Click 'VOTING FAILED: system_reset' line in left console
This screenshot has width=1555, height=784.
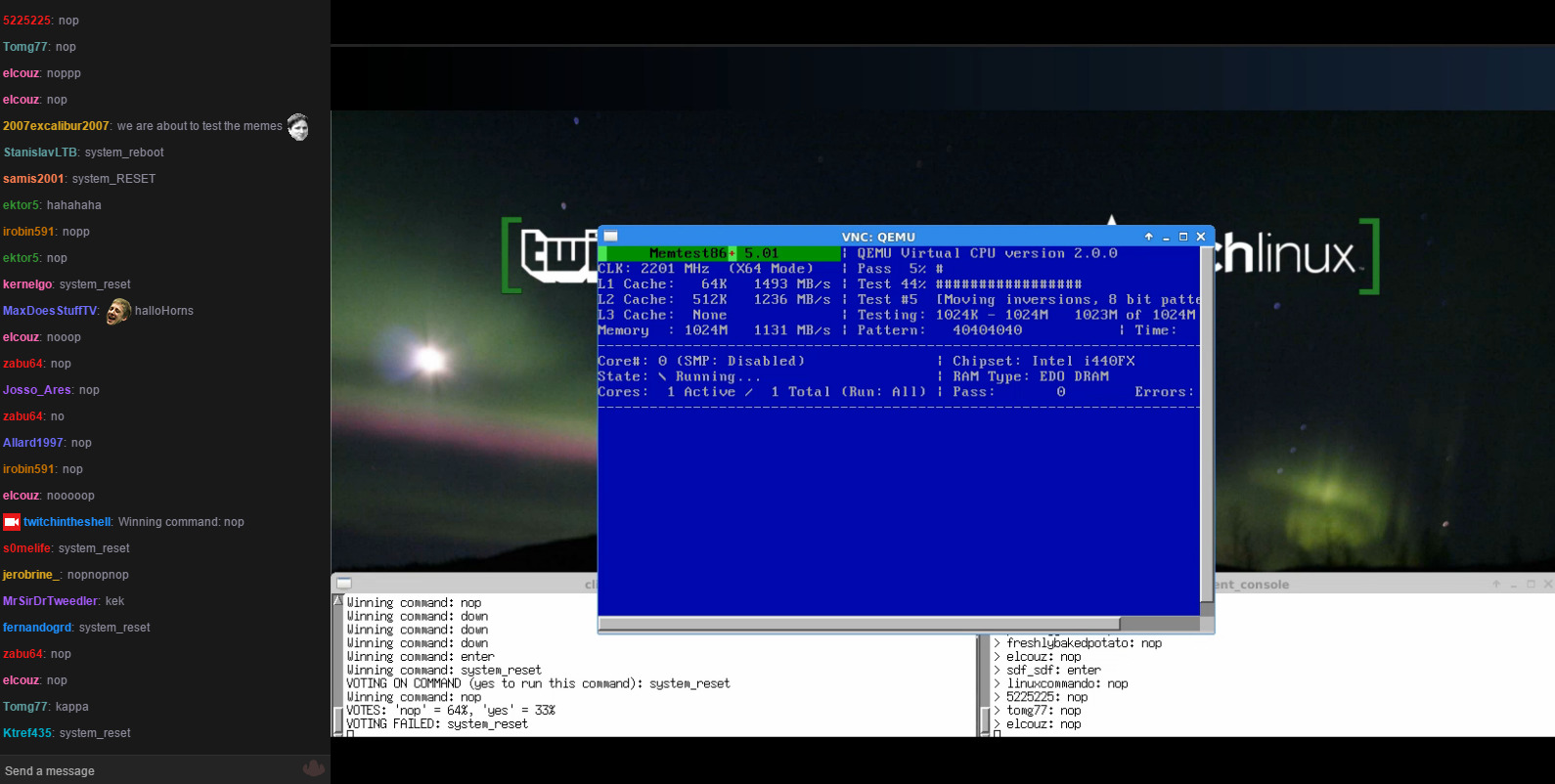click(x=437, y=724)
